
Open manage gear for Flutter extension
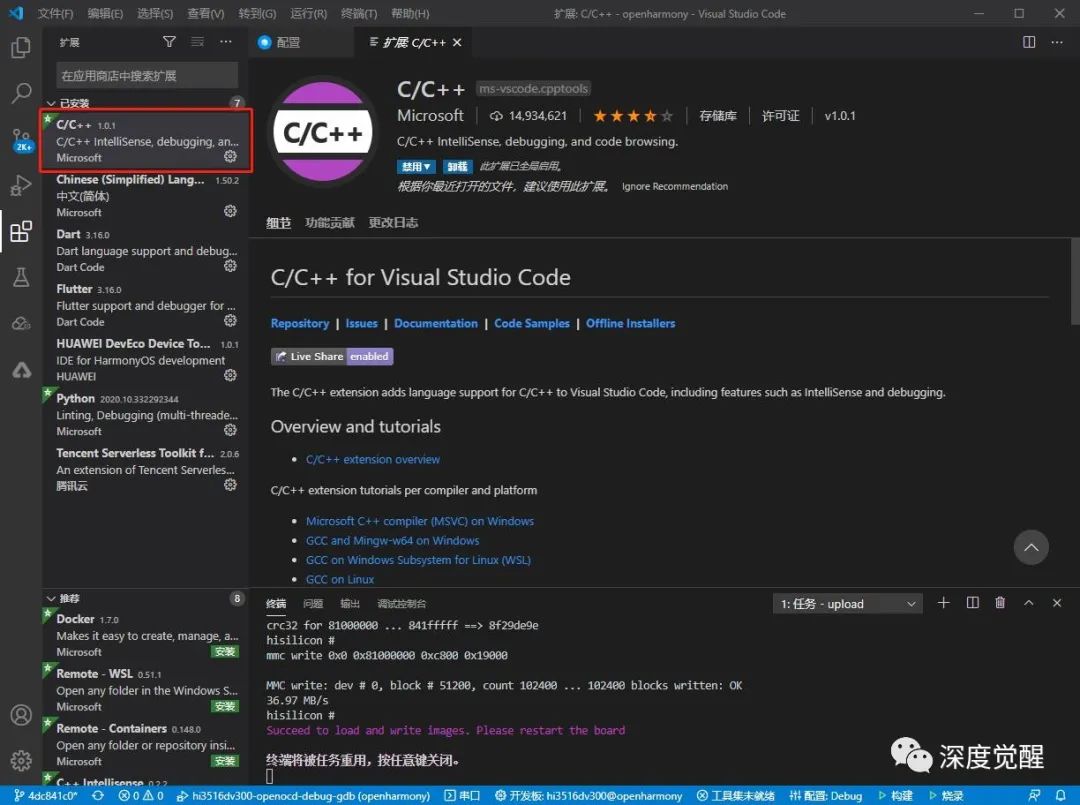[230, 320]
